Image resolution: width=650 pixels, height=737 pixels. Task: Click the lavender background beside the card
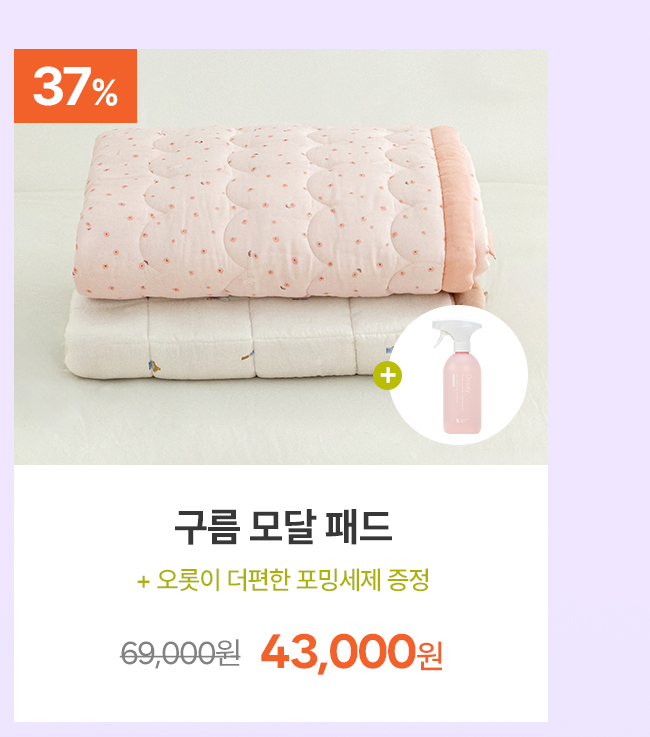(x=599, y=376)
